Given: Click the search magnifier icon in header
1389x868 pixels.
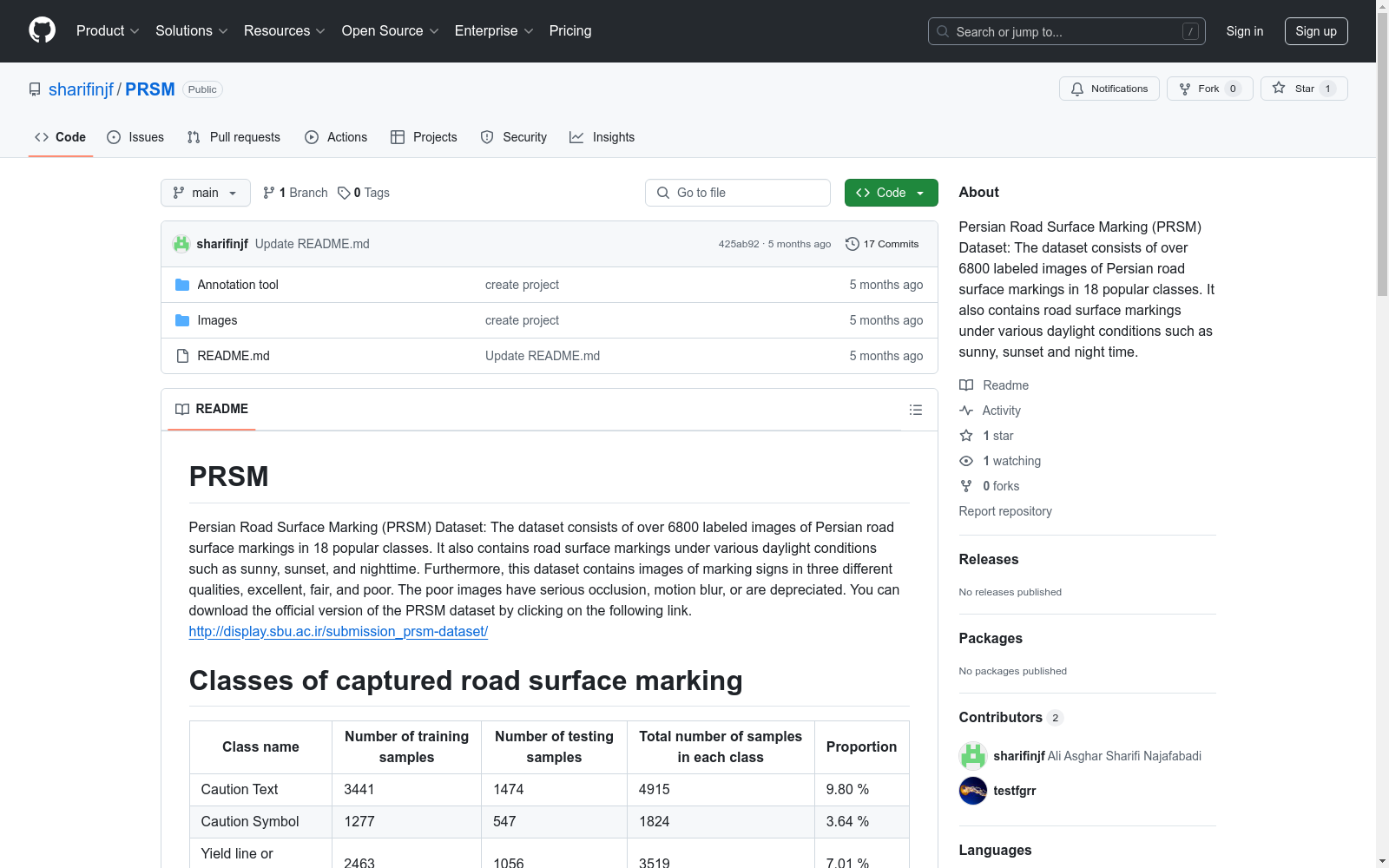Looking at the screenshot, I should click(x=943, y=31).
